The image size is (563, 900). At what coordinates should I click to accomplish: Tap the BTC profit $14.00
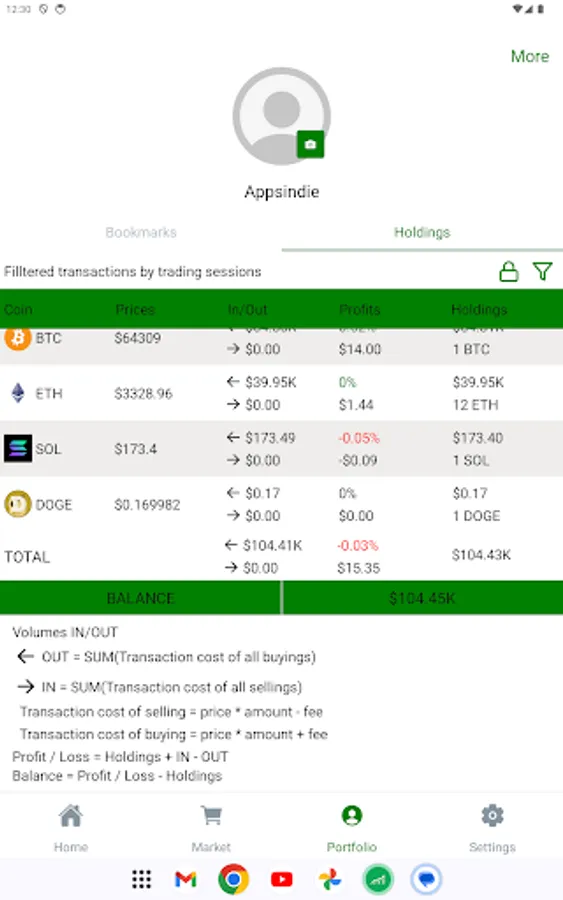tap(360, 350)
